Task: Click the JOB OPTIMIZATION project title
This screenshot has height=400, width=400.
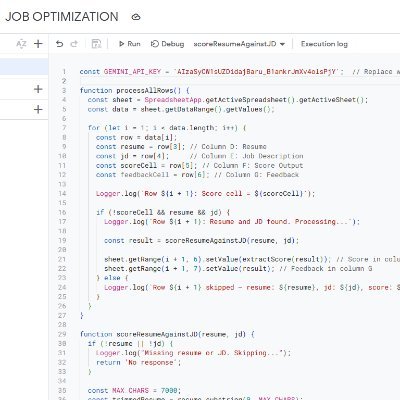Action: 62,17
